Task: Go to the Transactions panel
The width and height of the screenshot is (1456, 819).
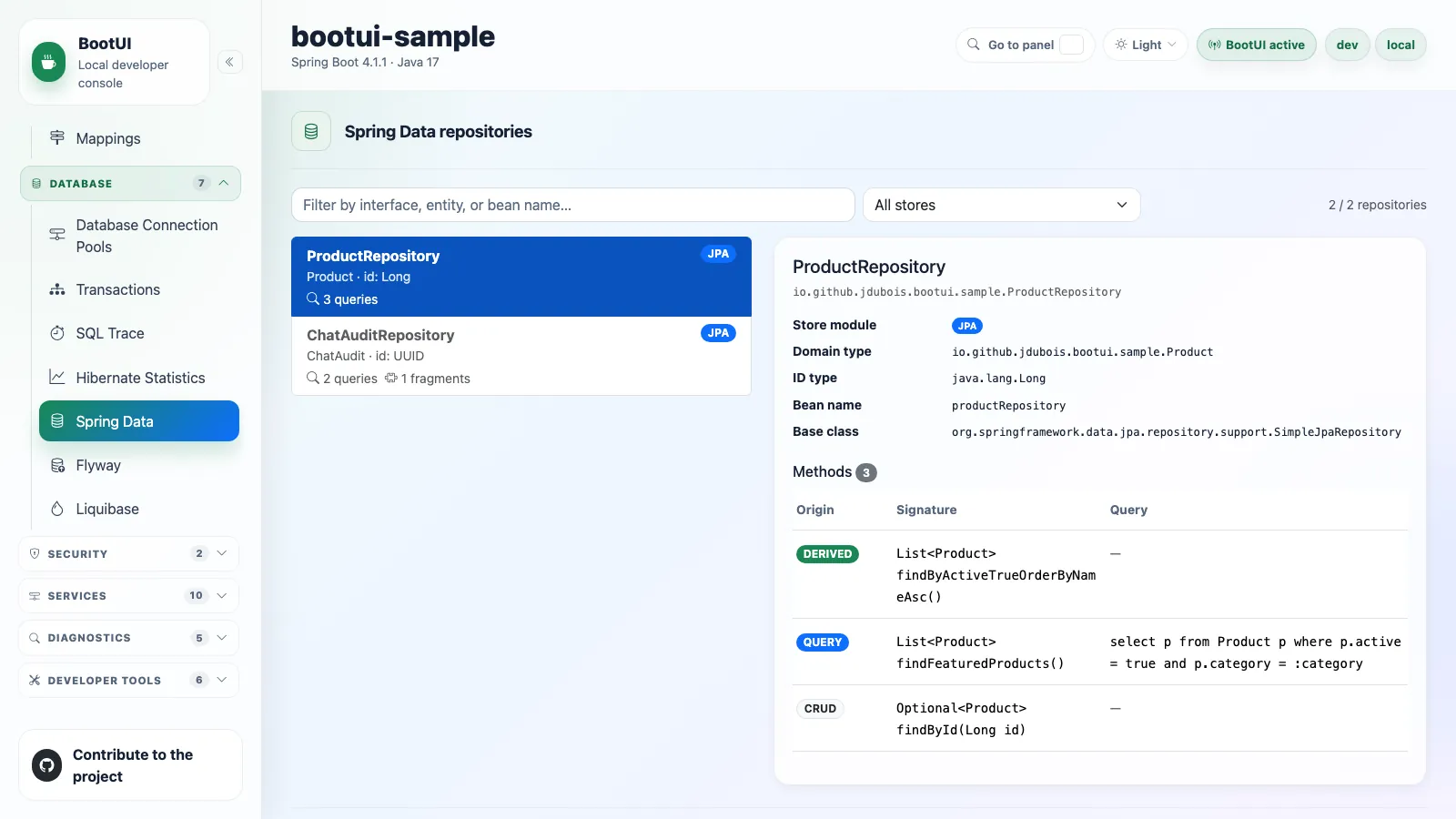Action: [x=139, y=289]
